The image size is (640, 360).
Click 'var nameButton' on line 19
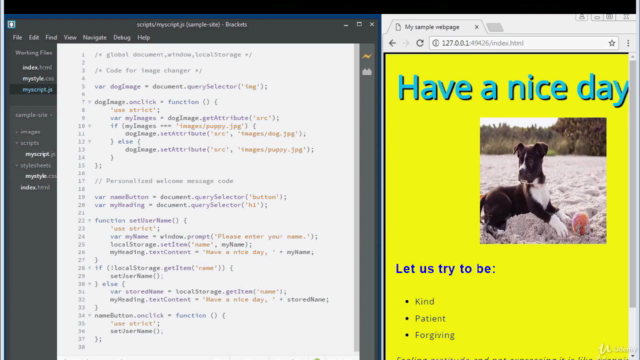122,197
